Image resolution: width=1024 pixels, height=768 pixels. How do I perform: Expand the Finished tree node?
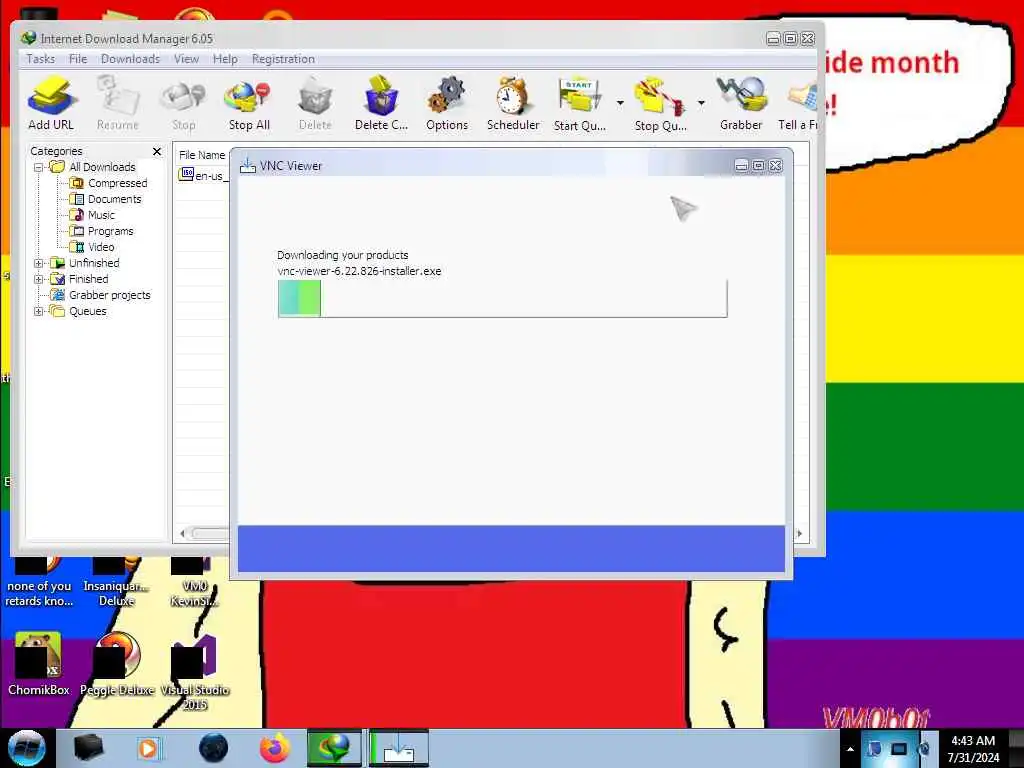tap(39, 279)
